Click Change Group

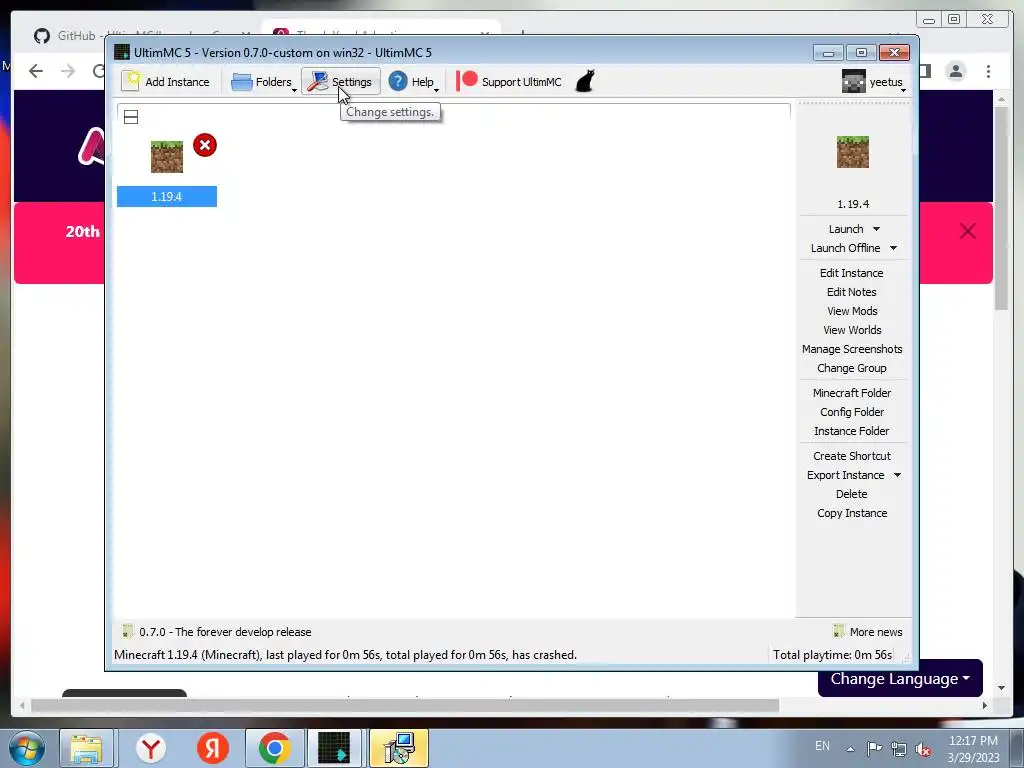click(852, 368)
